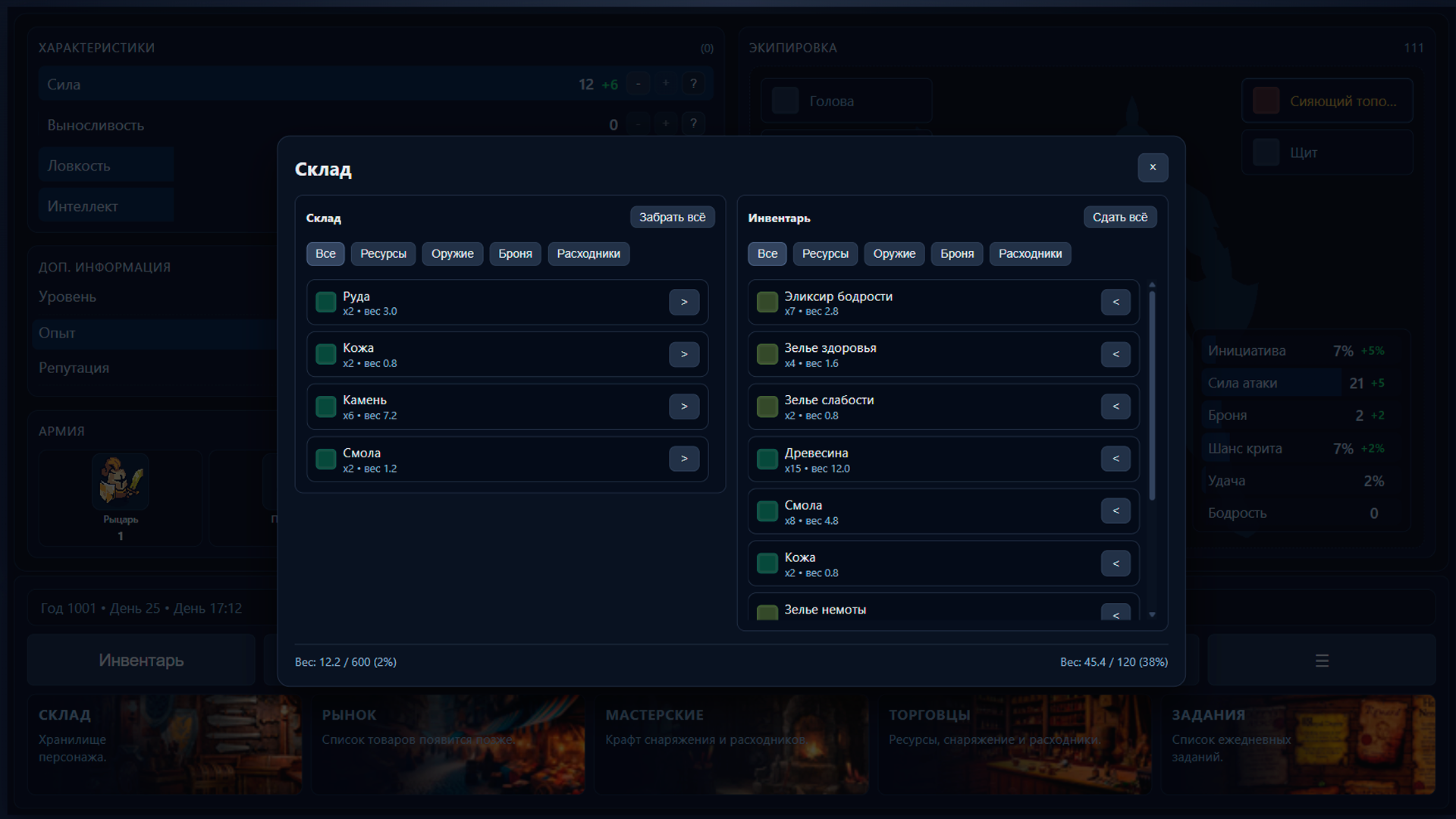Screen dimensions: 1456x819
Task: Click the transfer arrow next to Зелье слабости
Action: coord(1116,406)
